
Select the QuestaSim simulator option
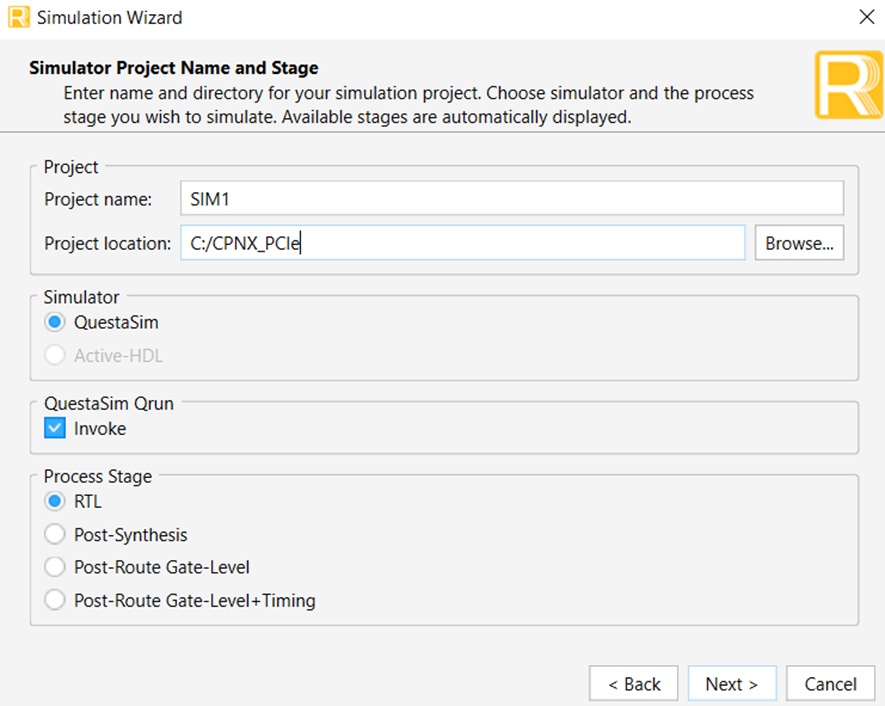[56, 323]
